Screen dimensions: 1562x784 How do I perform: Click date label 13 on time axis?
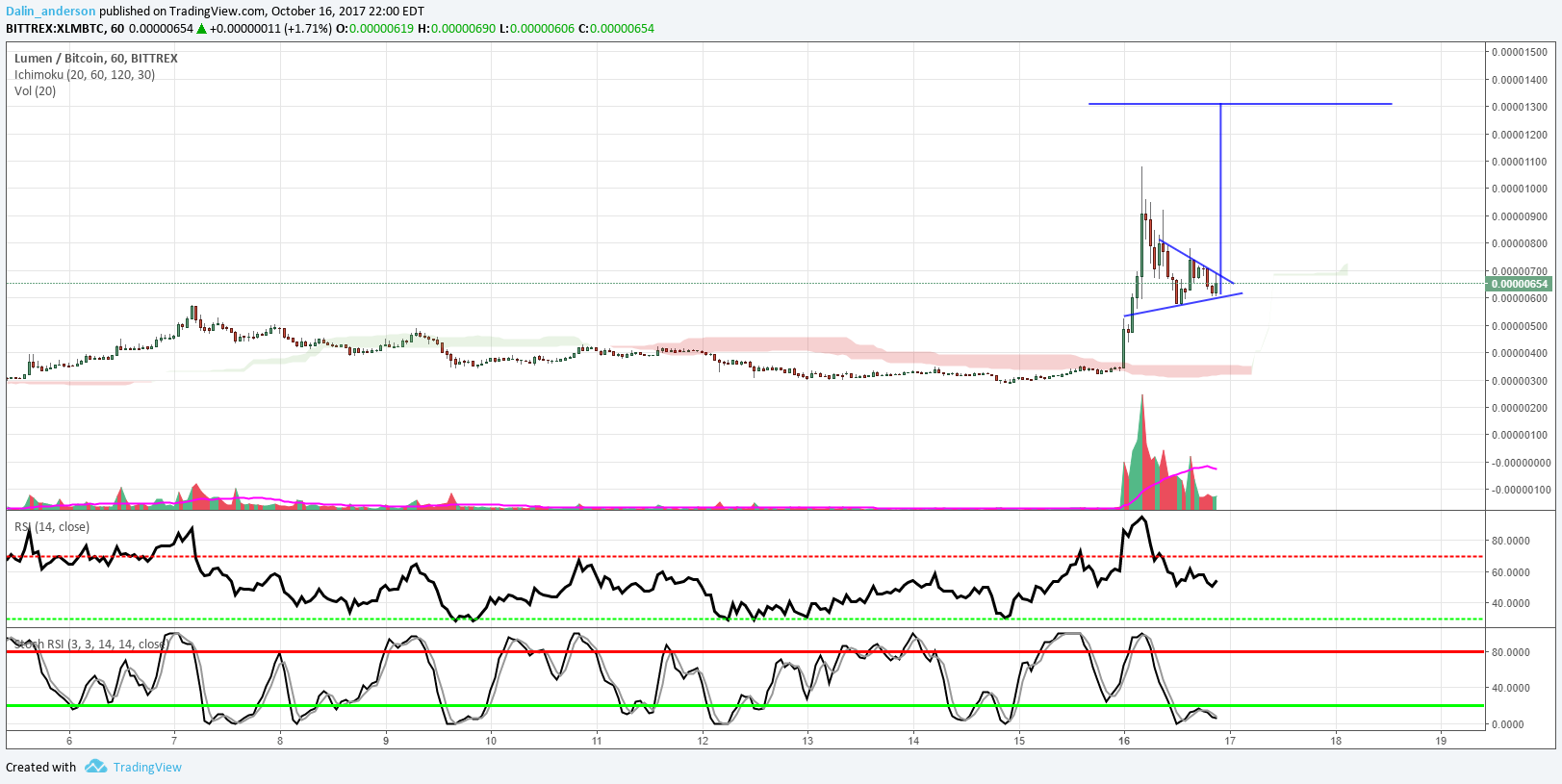coord(807,740)
